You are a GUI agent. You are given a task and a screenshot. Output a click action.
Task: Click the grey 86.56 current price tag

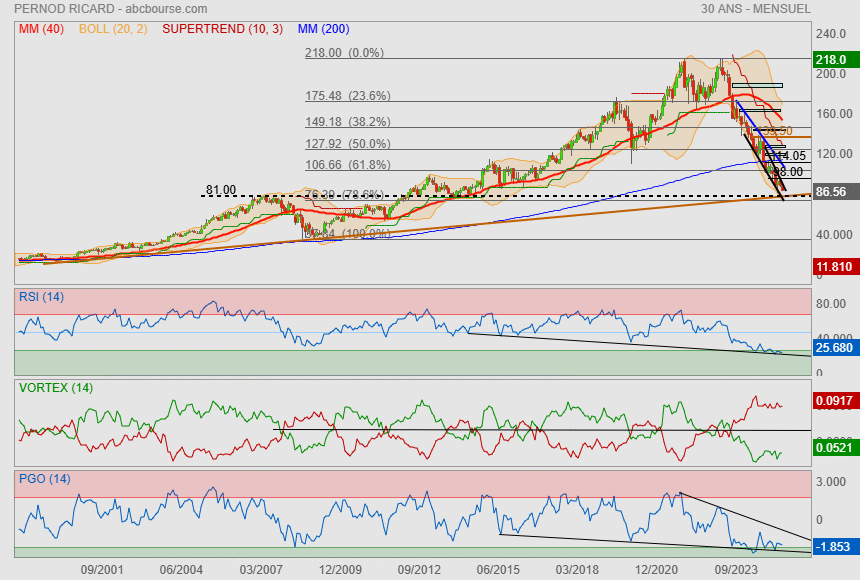(x=836, y=192)
